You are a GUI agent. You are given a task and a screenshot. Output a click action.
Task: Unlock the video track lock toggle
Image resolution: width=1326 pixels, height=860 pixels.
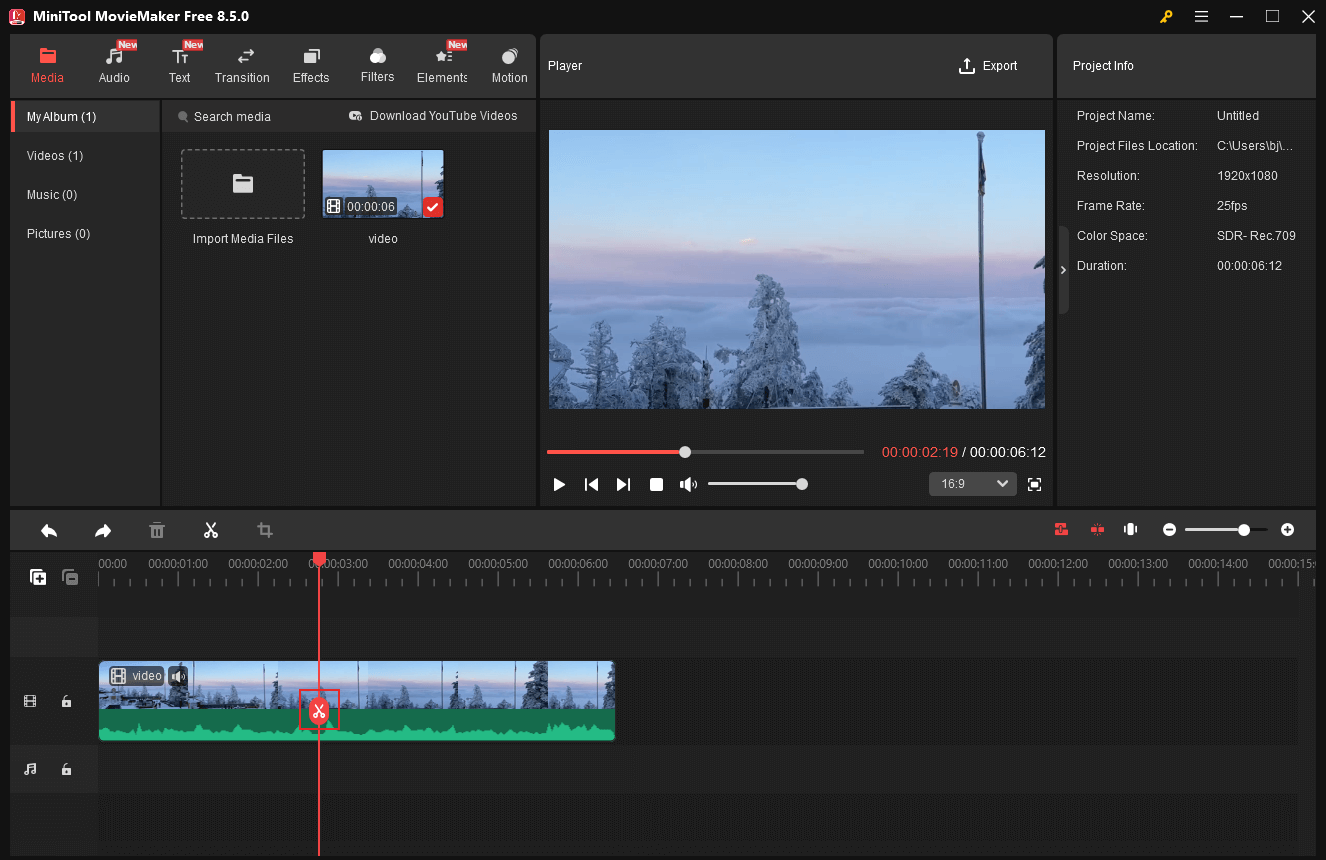[x=66, y=701]
